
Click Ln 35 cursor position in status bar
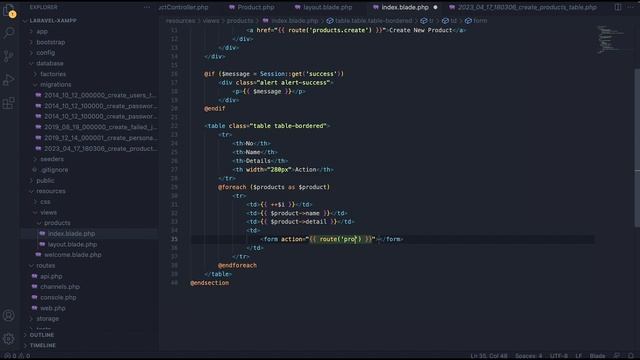tap(489, 356)
